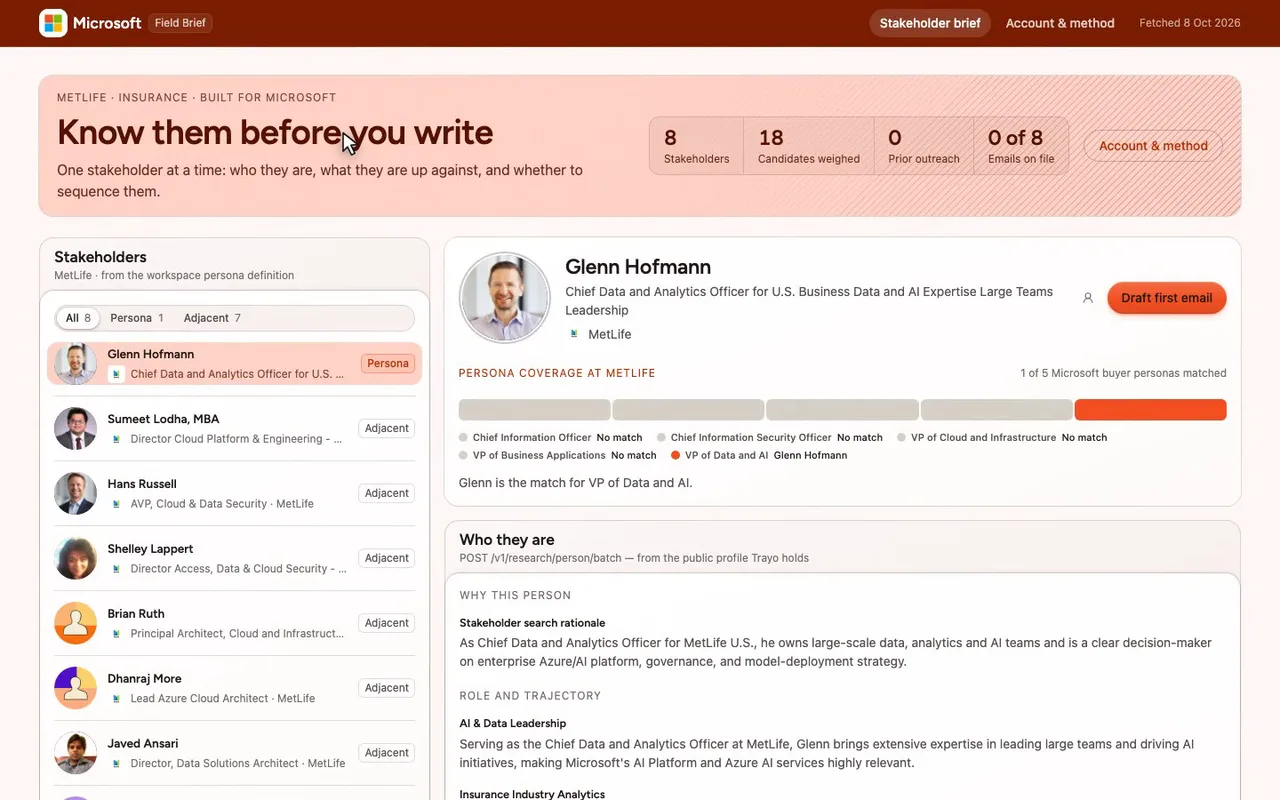Select Javed Ansari's avatar photo
The width and height of the screenshot is (1280, 800).
(x=76, y=753)
